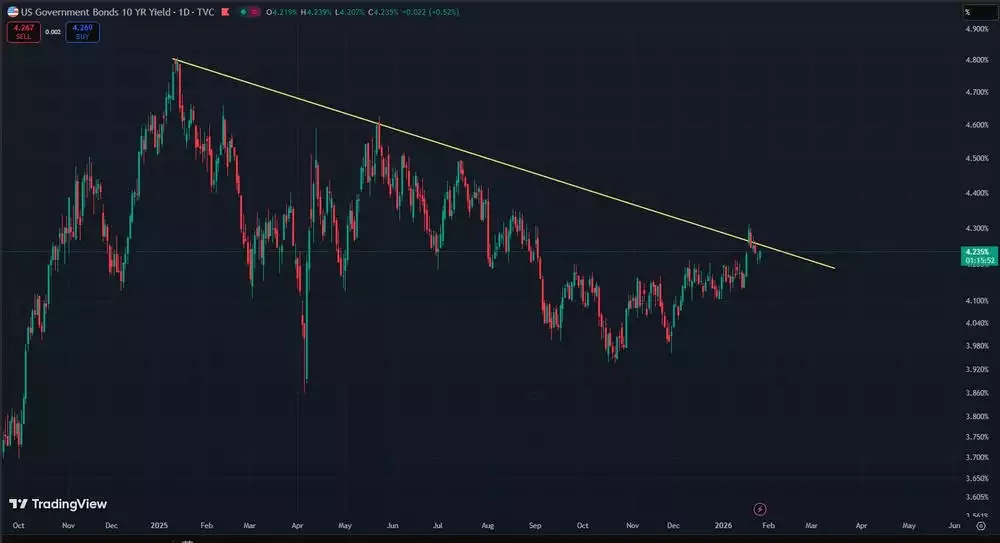Click the red flag icon beside TVC
The width and height of the screenshot is (1000, 543).
[x=225, y=11]
